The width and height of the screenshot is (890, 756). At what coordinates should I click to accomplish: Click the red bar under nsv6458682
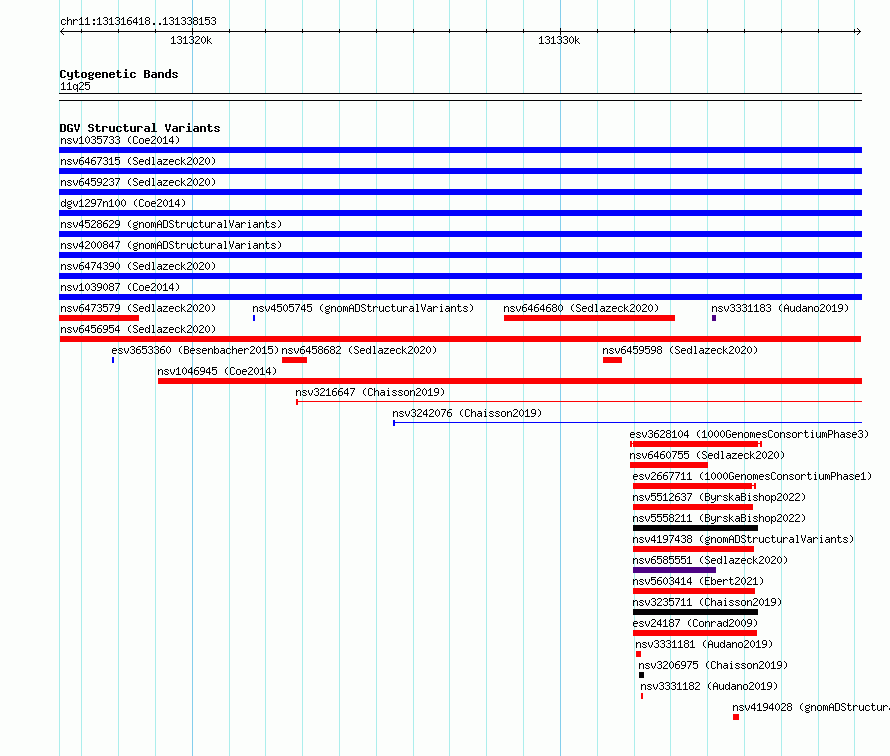[x=294, y=360]
